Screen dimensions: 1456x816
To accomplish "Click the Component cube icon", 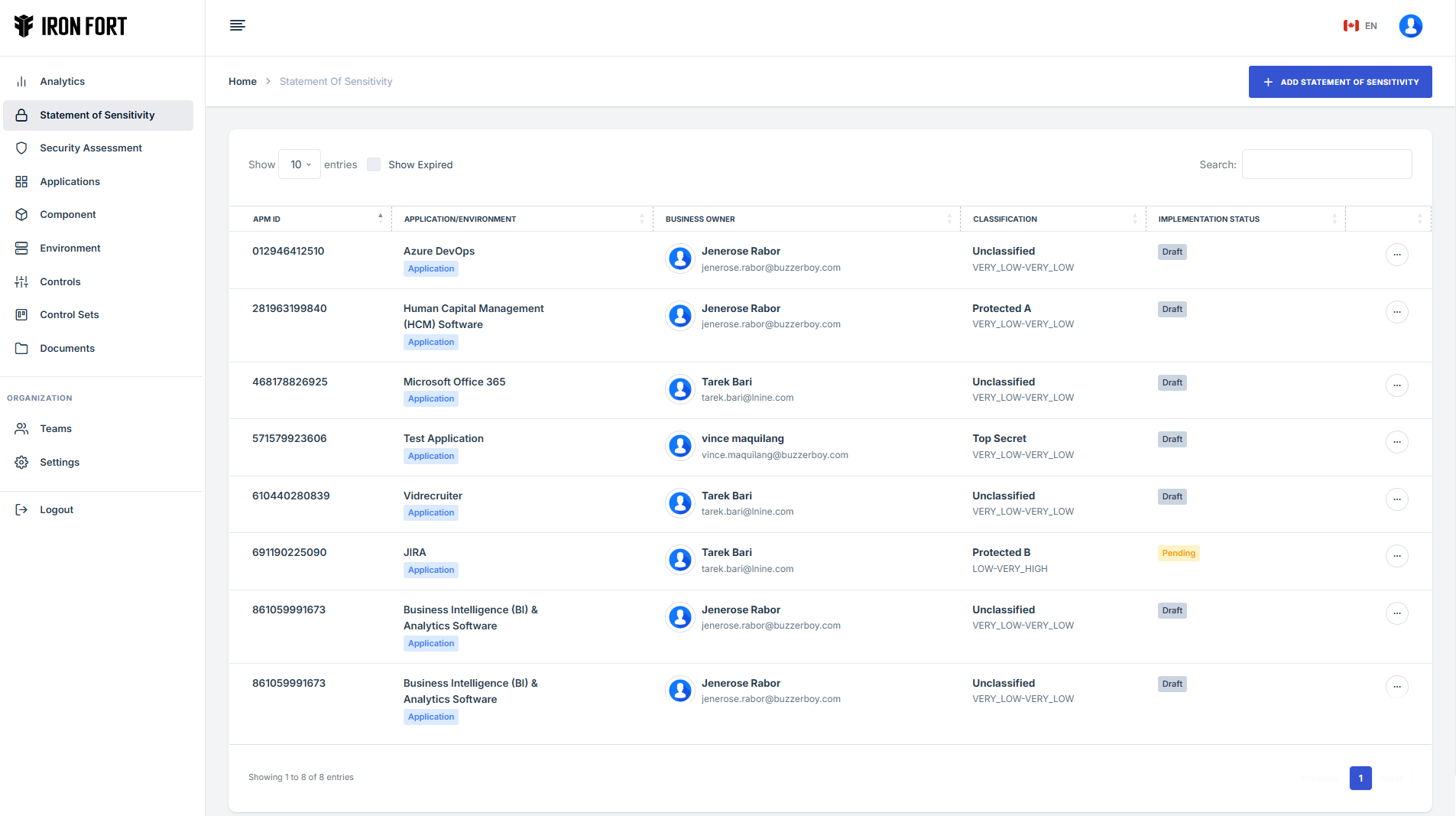I will (21, 215).
